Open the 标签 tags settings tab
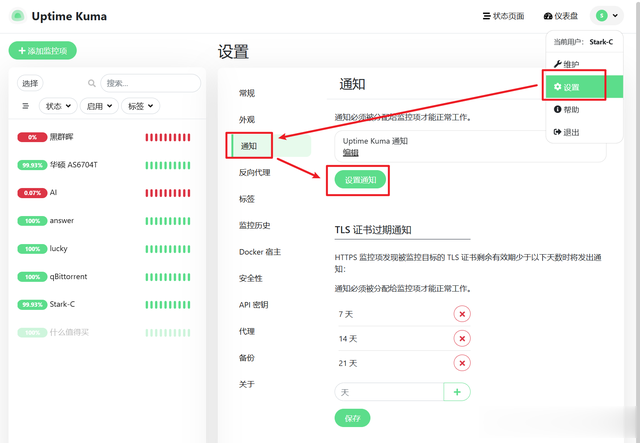The width and height of the screenshot is (640, 443). point(247,199)
